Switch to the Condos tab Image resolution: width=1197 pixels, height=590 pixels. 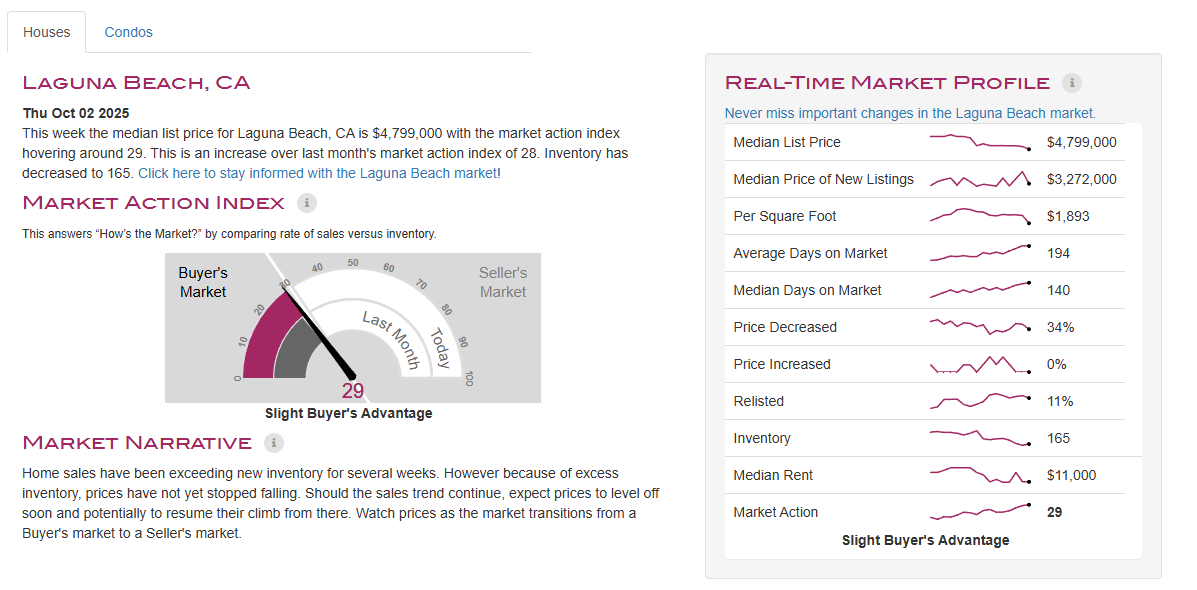[129, 32]
